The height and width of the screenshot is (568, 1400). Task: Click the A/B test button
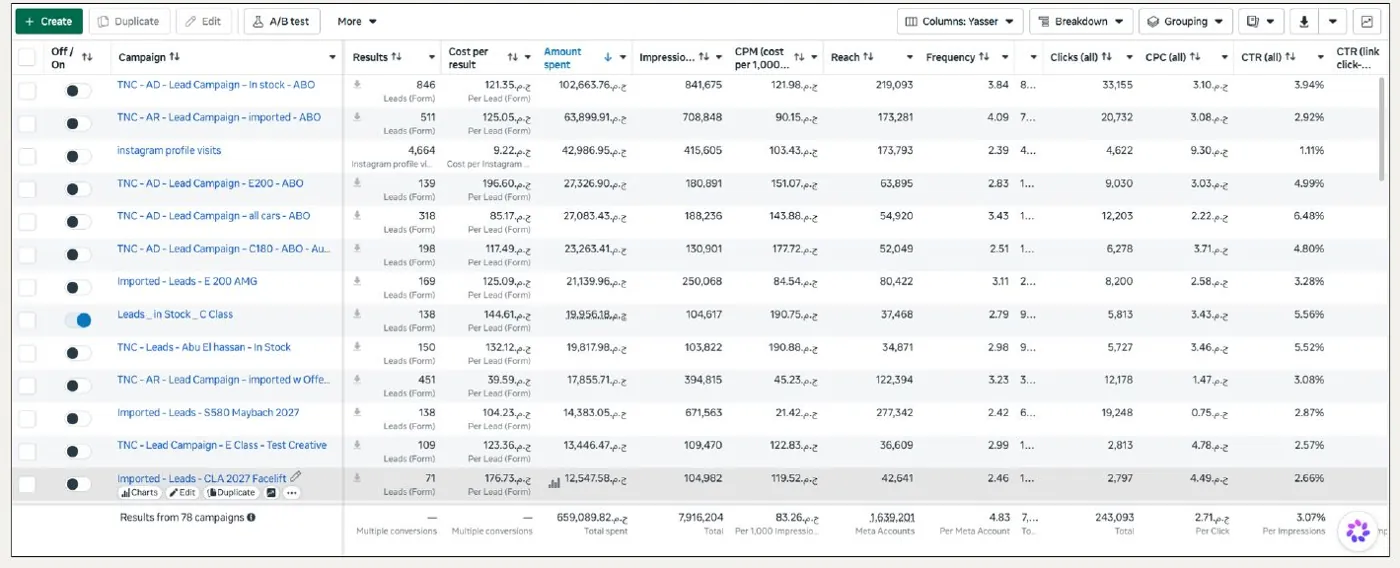click(x=280, y=21)
